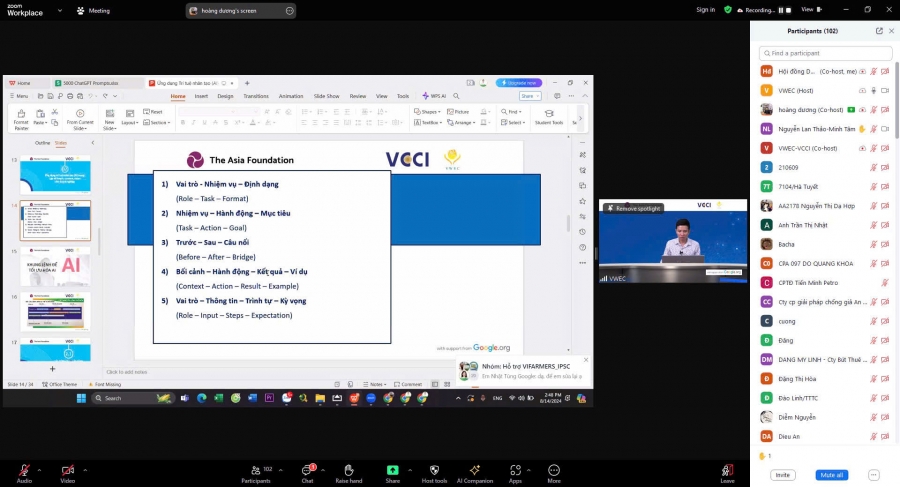Click Remove spotlight on video tile
The width and height of the screenshot is (900, 487).
click(634, 208)
